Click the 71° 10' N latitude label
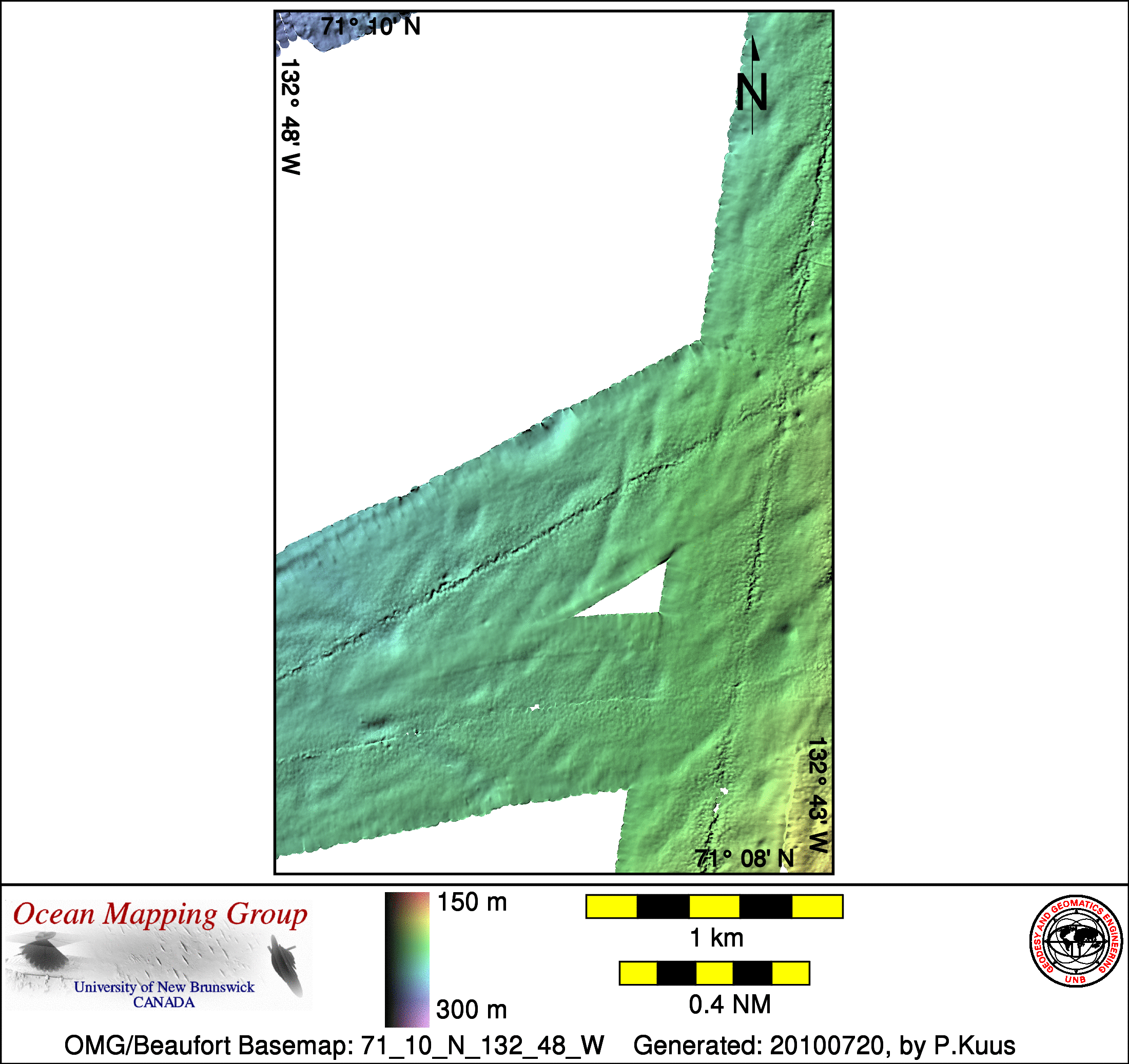Image resolution: width=1129 pixels, height=1064 pixels. [x=371, y=26]
